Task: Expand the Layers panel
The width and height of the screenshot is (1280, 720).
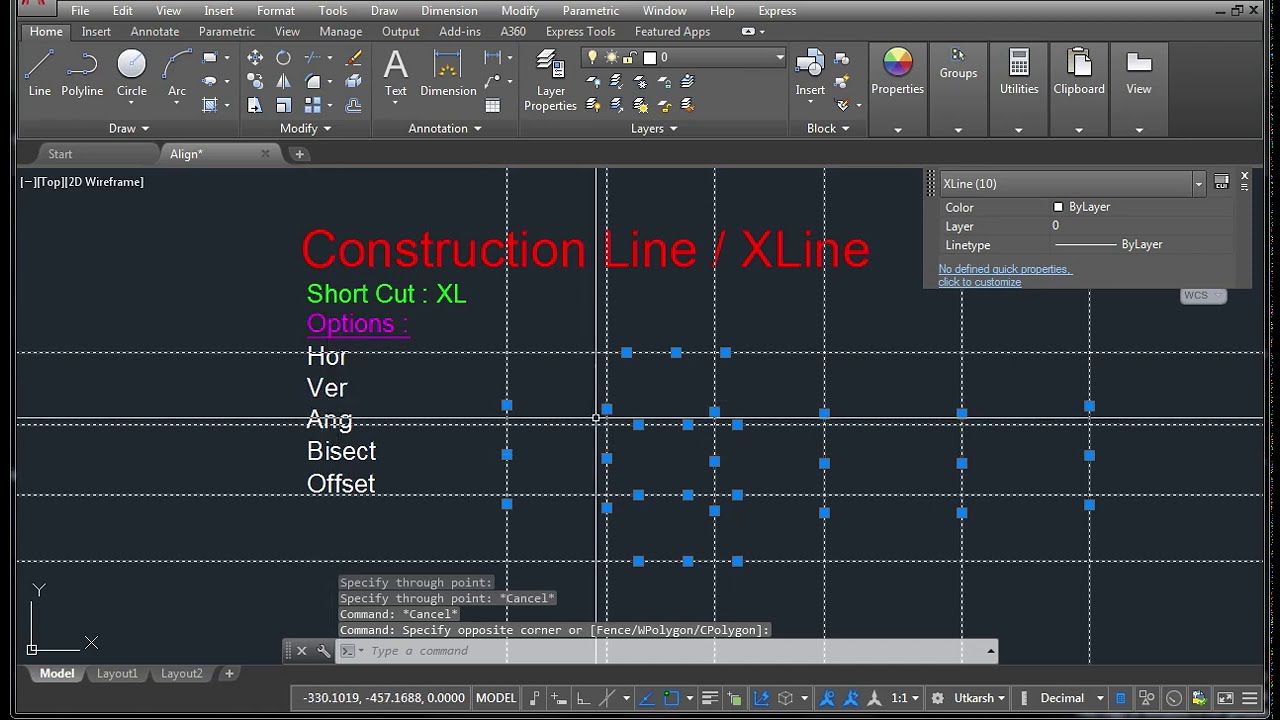Action: tap(654, 128)
